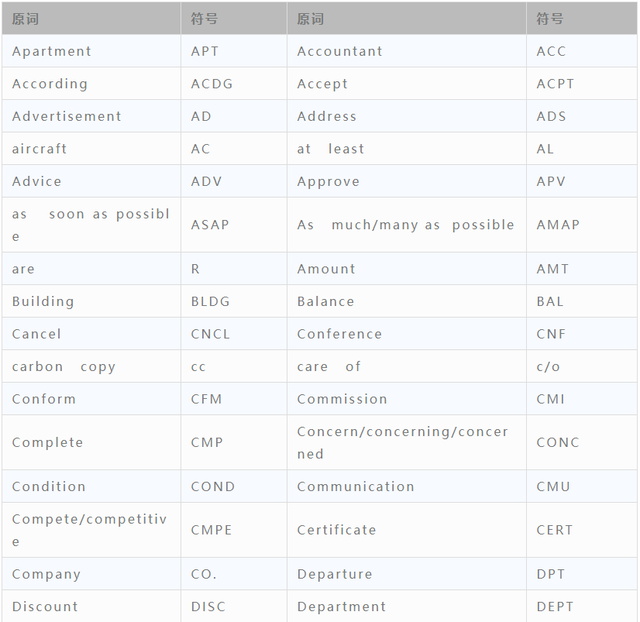Select the Conference cell

pyautogui.click(x=339, y=334)
